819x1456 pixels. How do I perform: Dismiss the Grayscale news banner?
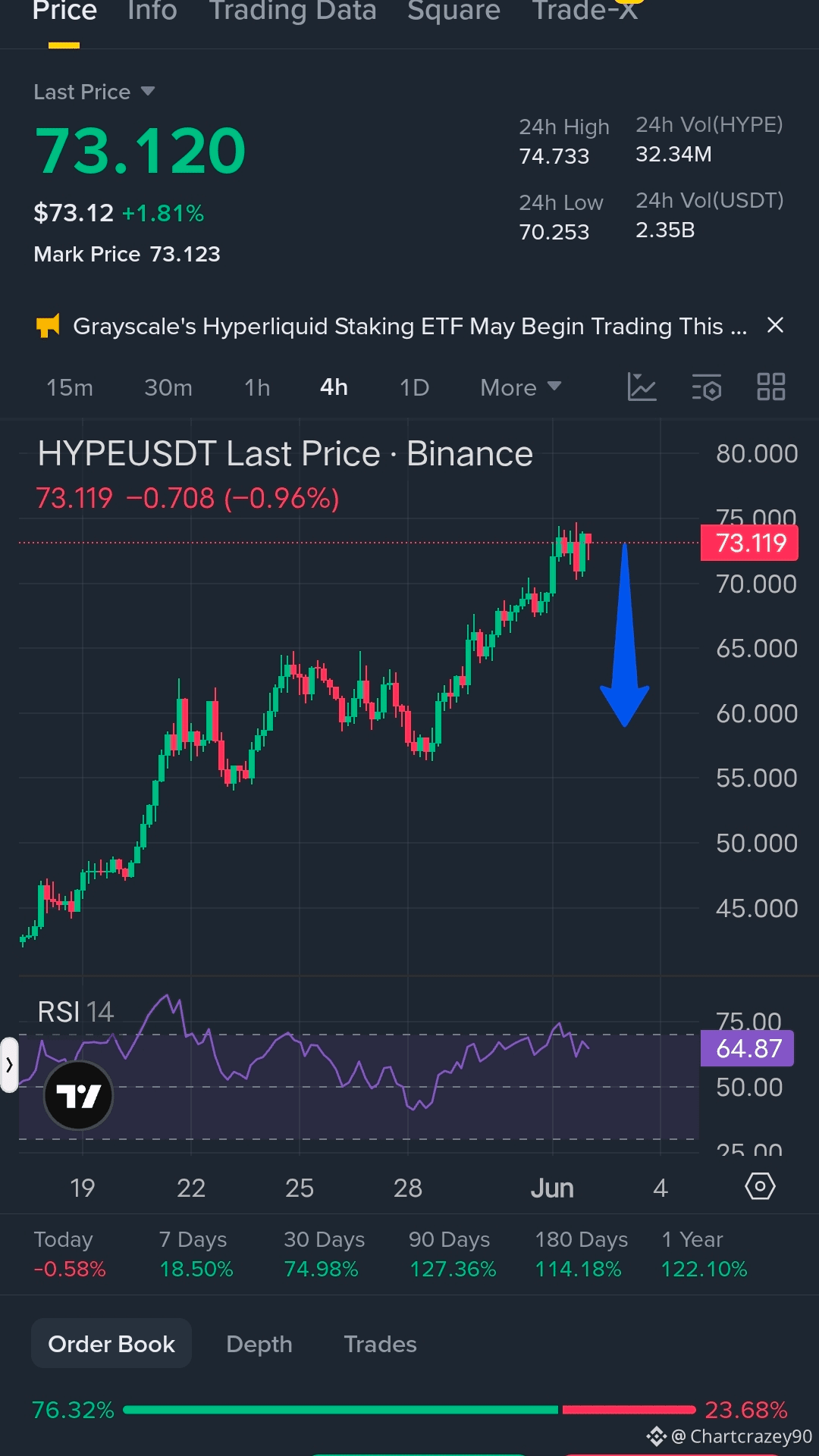click(775, 326)
